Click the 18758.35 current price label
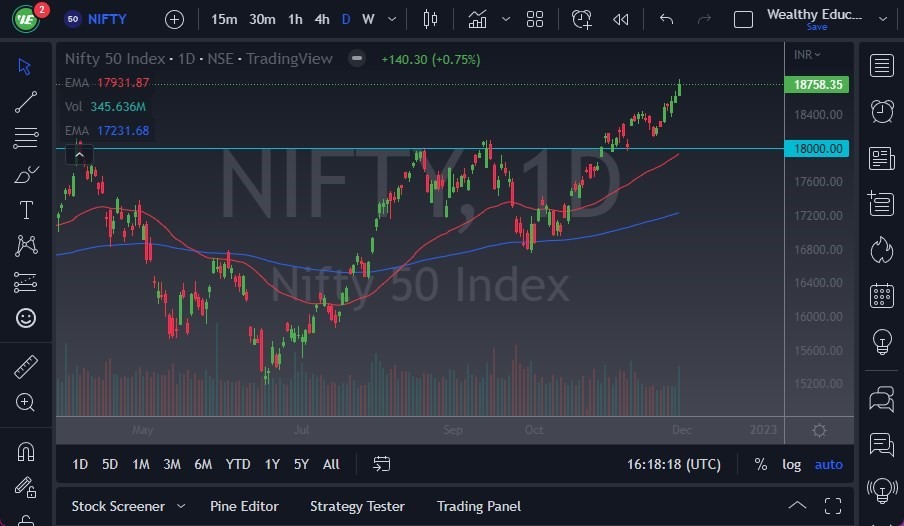This screenshot has height=526, width=904. pos(817,84)
